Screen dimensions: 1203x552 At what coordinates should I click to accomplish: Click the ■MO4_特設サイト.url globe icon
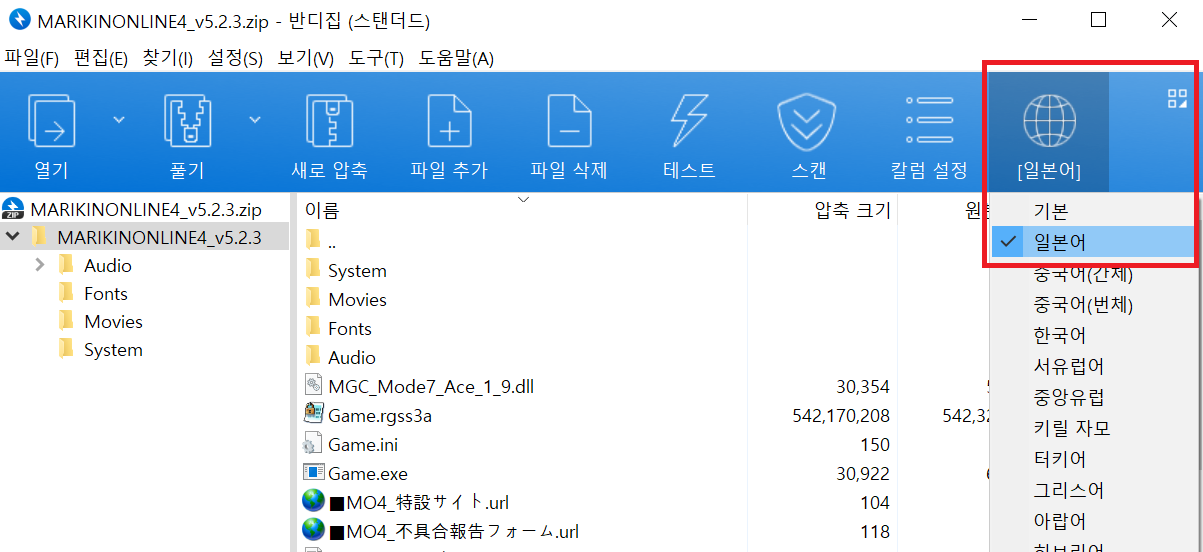coord(313,502)
